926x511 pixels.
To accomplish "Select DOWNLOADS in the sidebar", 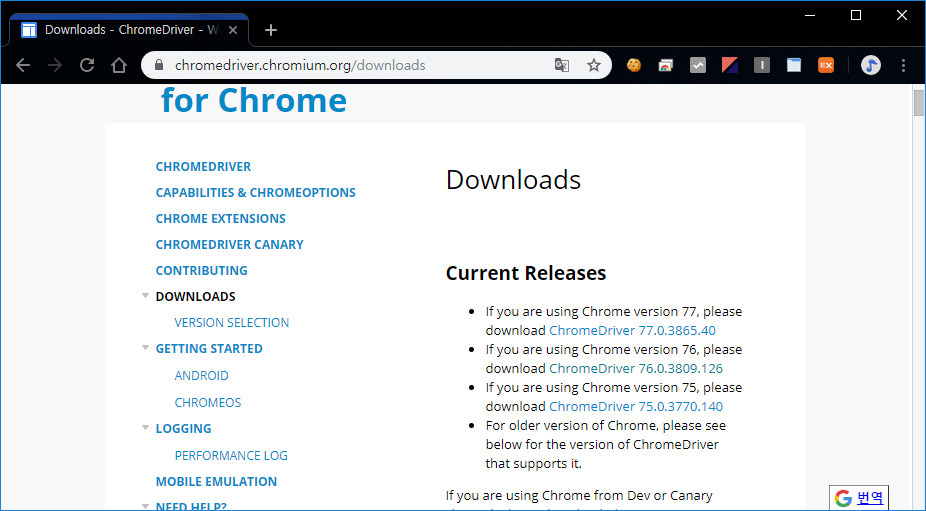I will pyautogui.click(x=195, y=297).
